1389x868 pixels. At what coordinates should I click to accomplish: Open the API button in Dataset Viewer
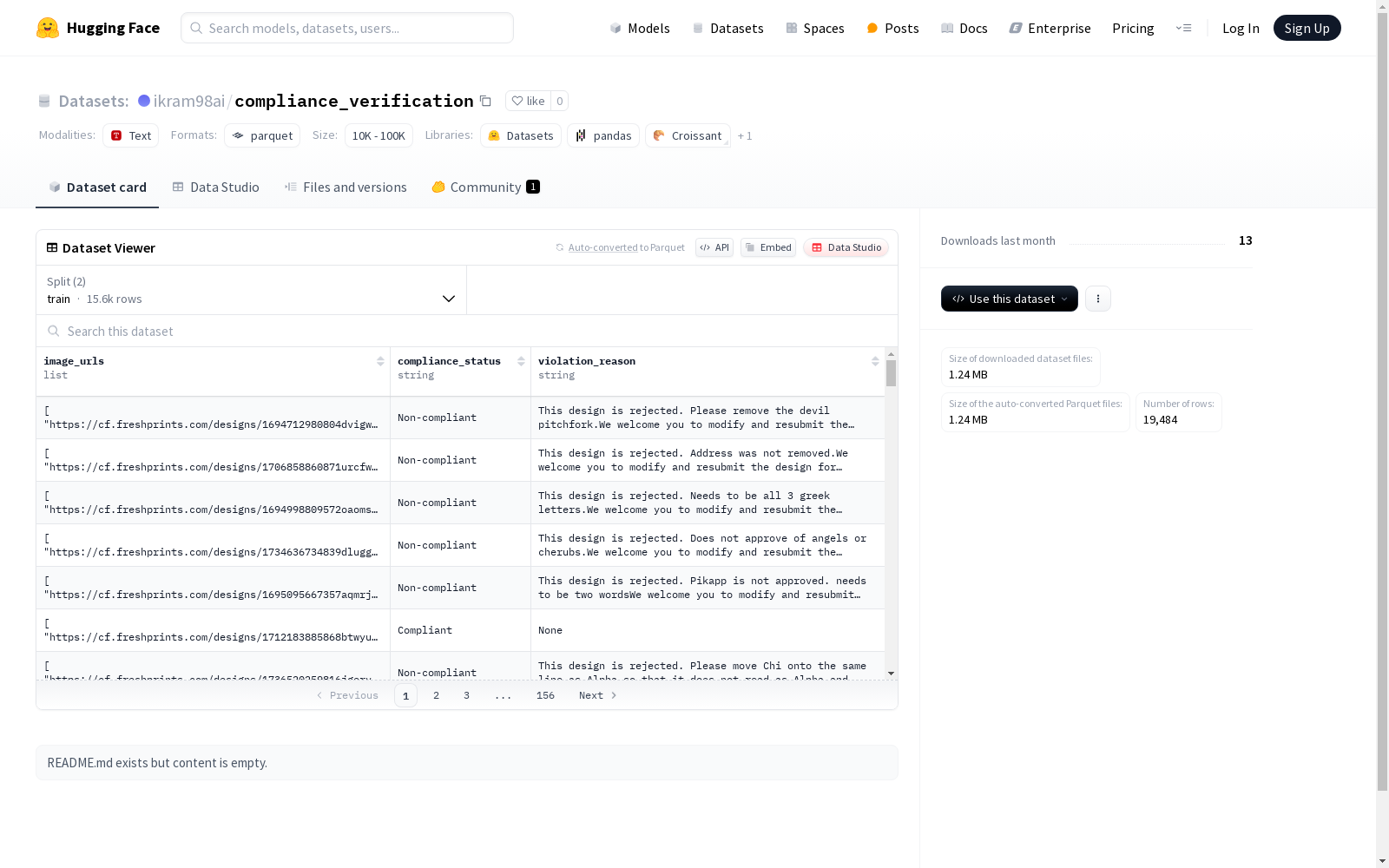pos(714,247)
